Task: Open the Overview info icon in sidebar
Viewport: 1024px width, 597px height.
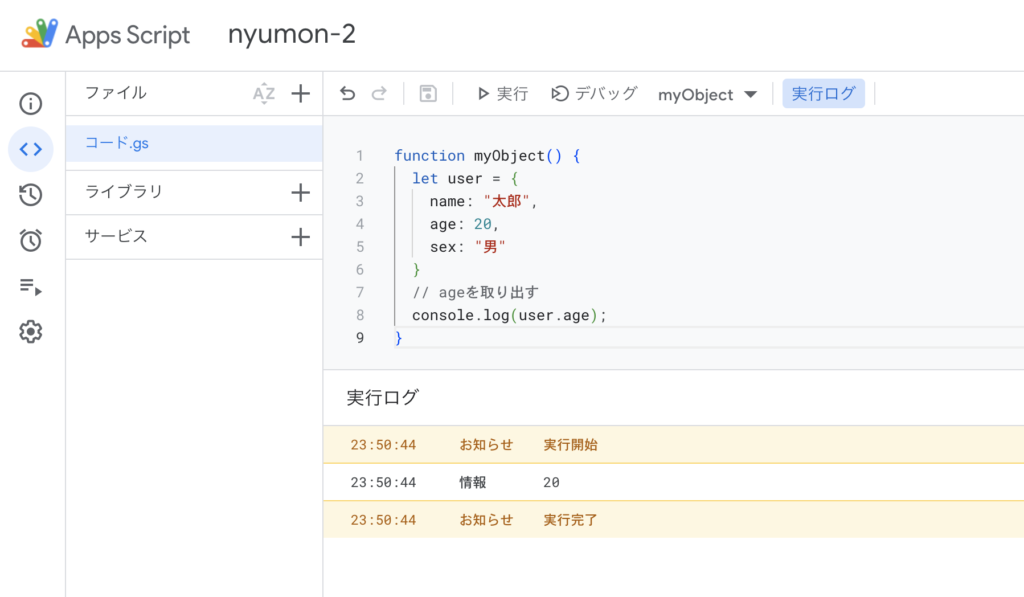Action: pos(31,103)
